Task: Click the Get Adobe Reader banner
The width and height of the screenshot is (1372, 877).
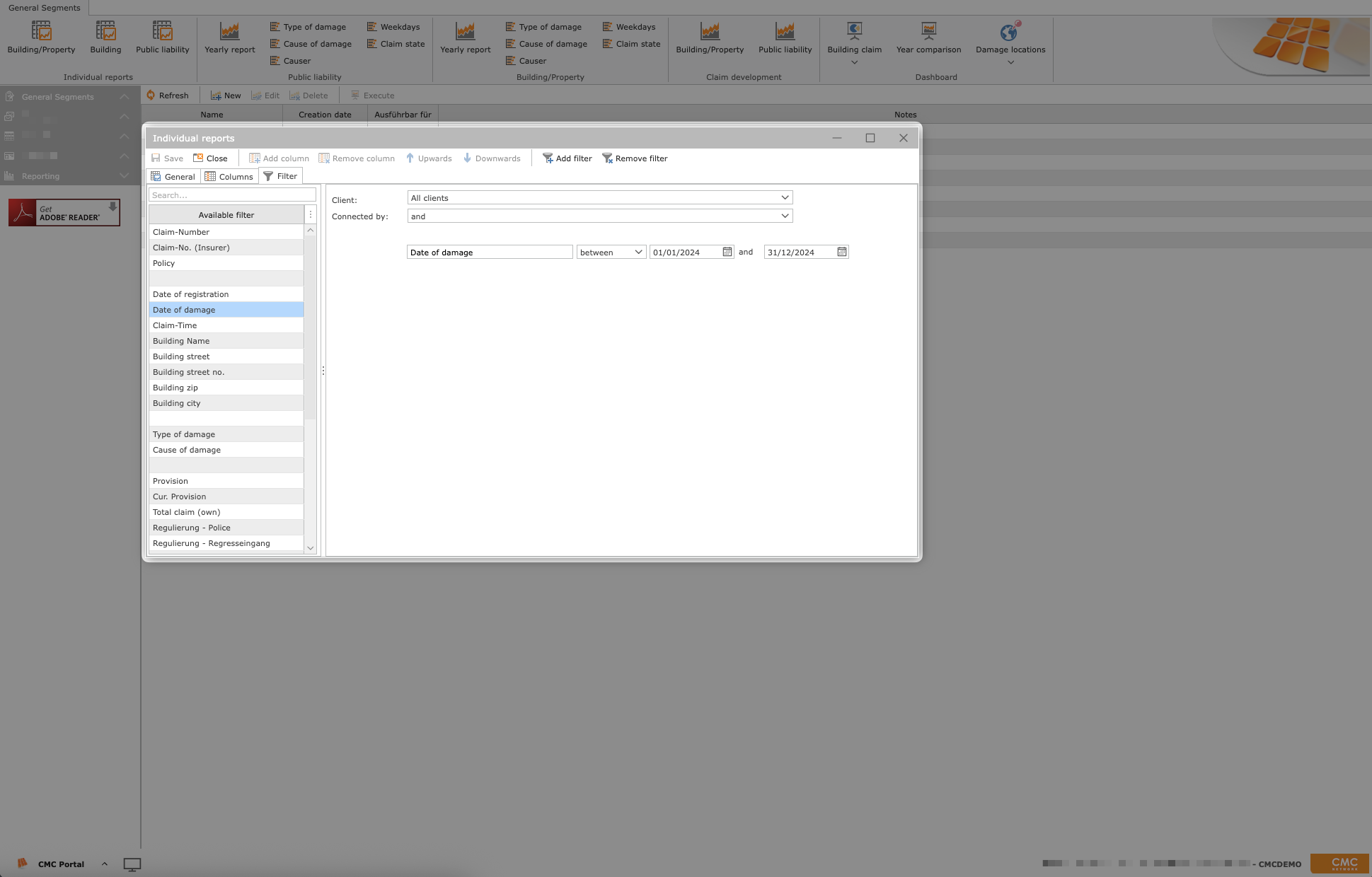Action: coord(64,213)
